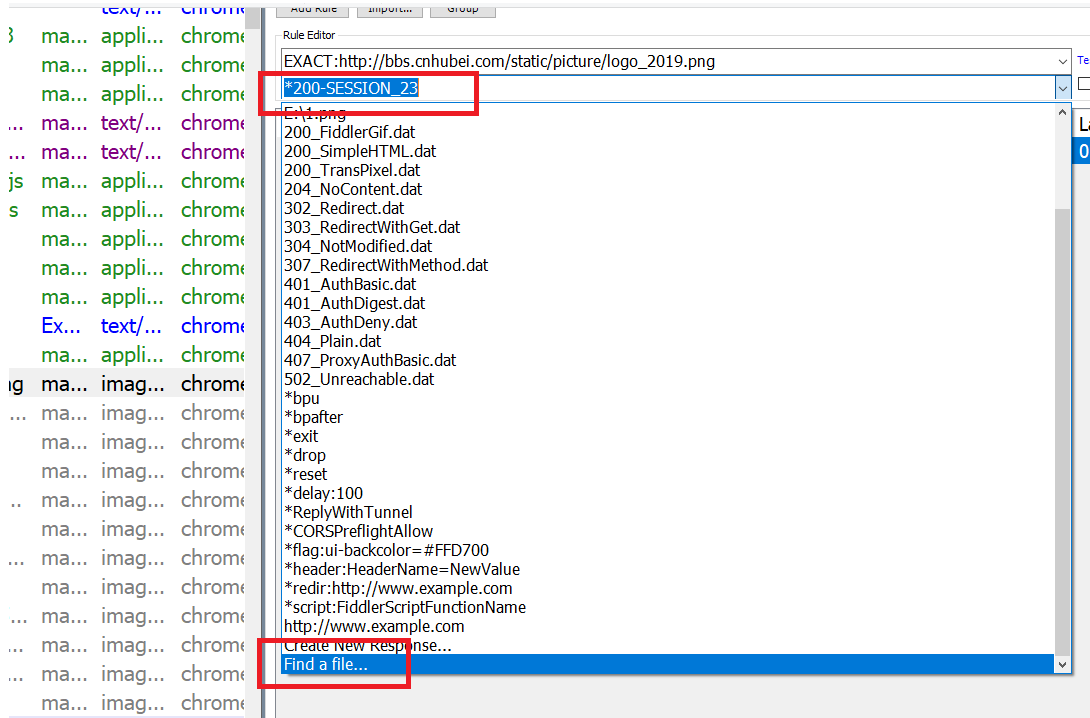
Task: Select the blue Ex... text/... session row
Action: (x=127, y=325)
